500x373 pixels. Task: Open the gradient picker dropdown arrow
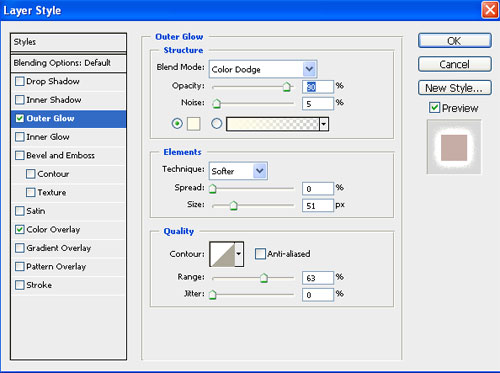point(323,124)
